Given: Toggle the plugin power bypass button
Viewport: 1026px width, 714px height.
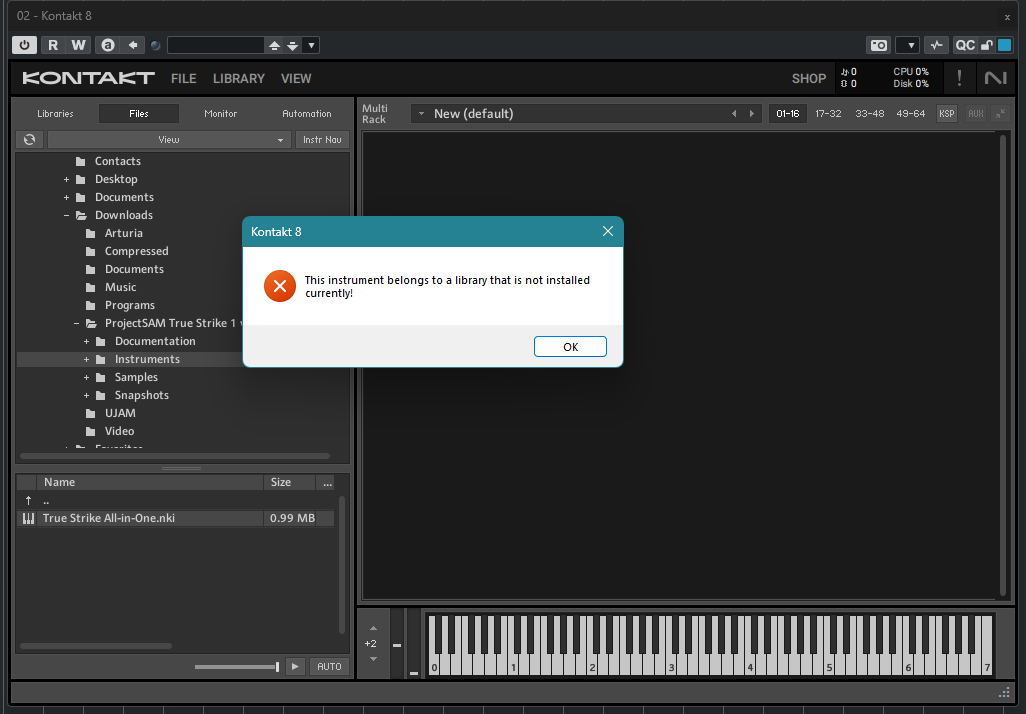Looking at the screenshot, I should 24,45.
